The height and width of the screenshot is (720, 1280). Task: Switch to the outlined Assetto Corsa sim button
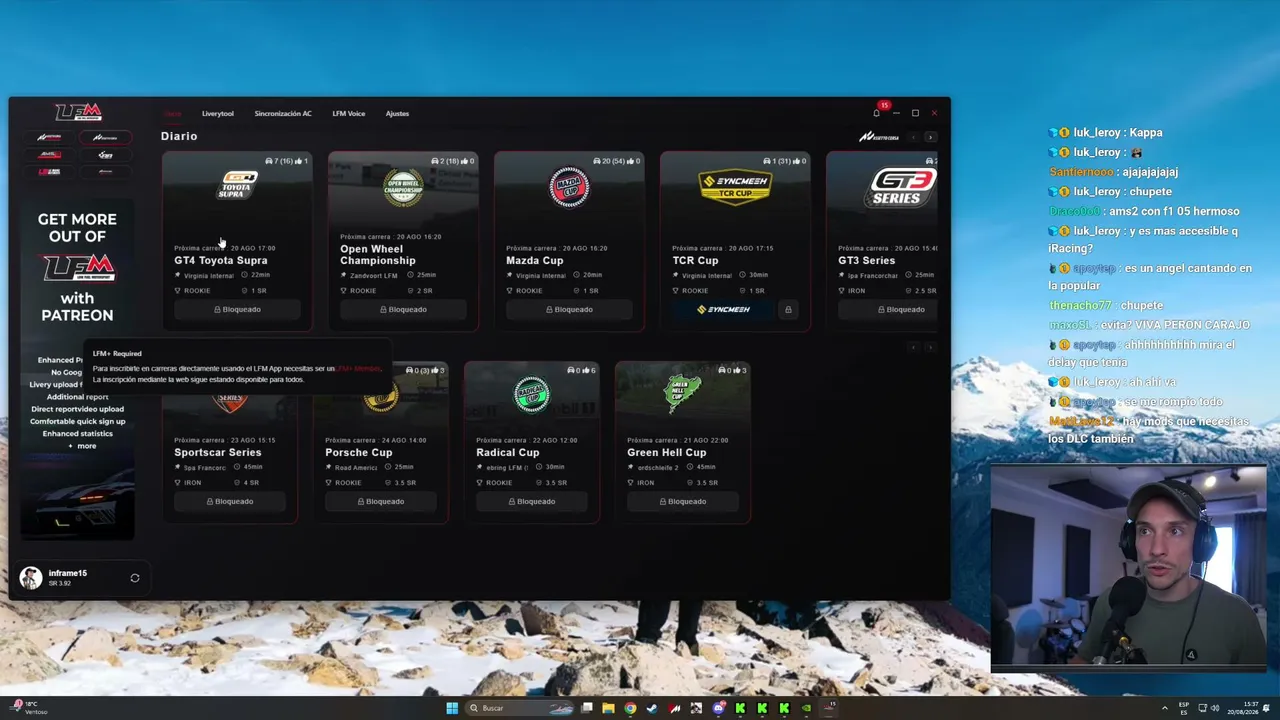click(x=105, y=138)
